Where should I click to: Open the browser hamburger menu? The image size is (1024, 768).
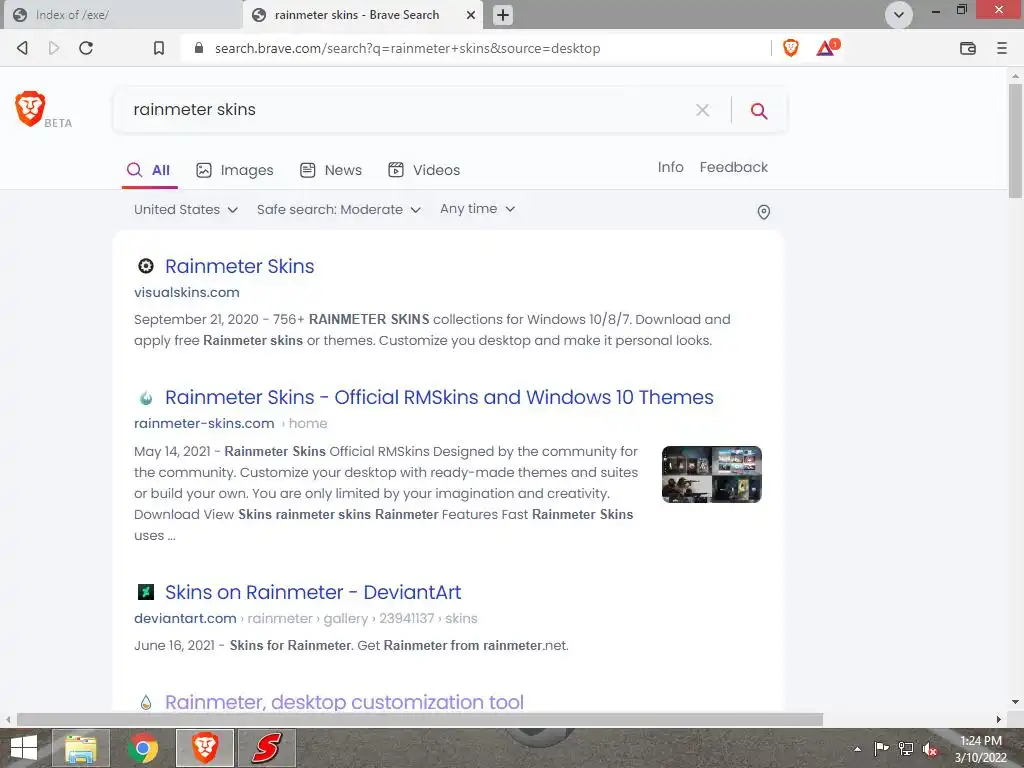1002,48
